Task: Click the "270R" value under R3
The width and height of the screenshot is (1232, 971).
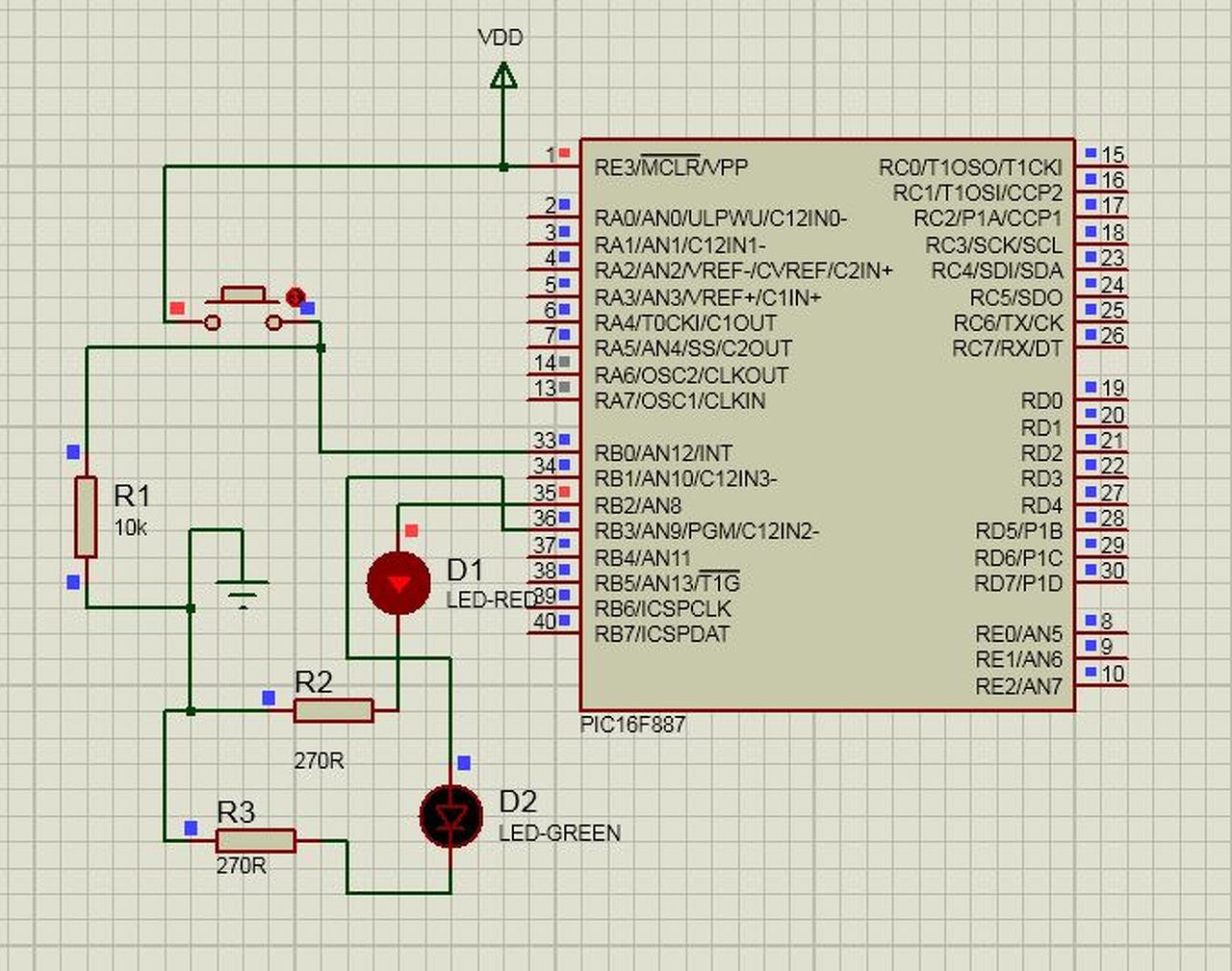Action: pyautogui.click(x=241, y=865)
